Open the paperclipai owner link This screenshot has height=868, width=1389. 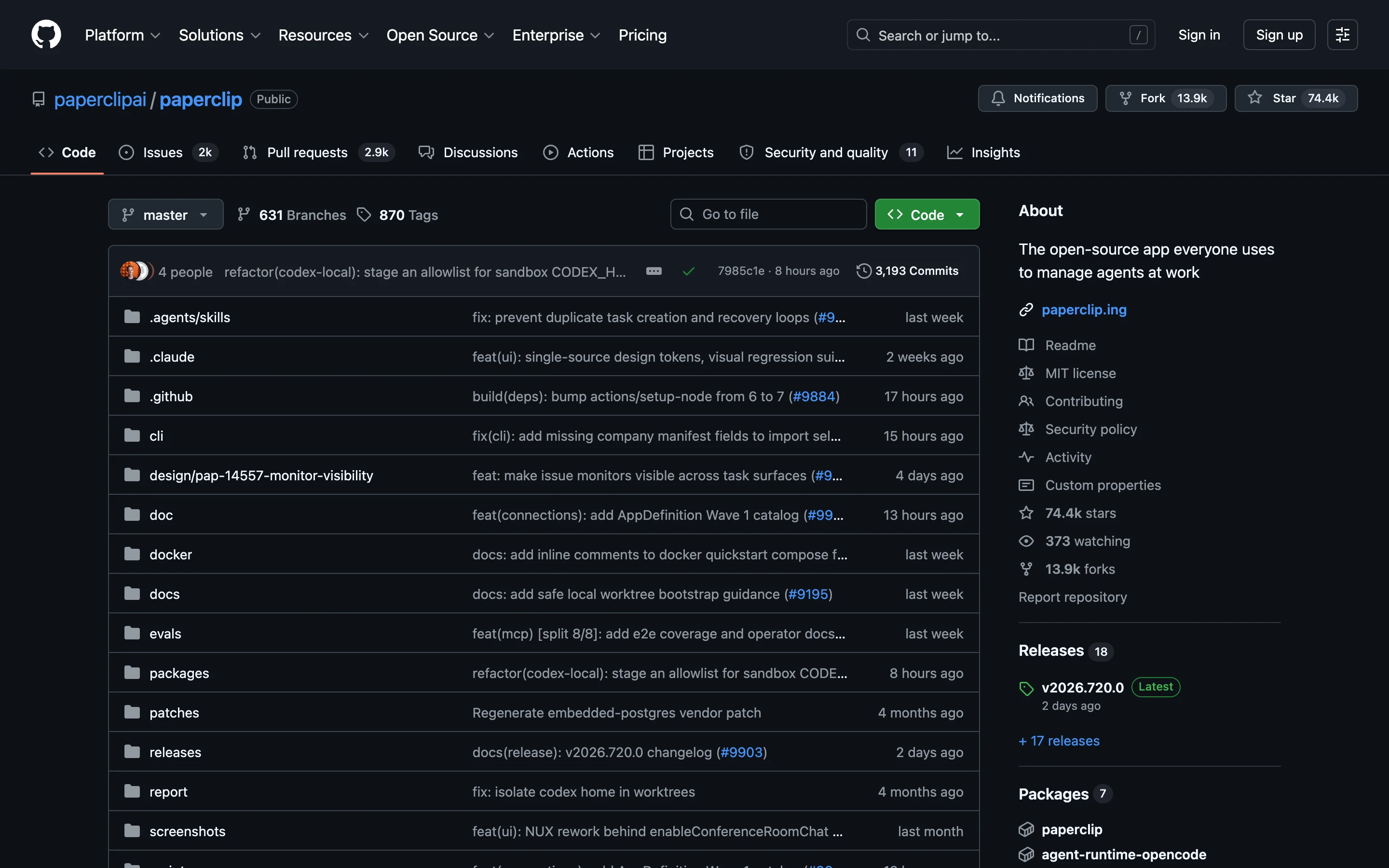tap(100, 99)
